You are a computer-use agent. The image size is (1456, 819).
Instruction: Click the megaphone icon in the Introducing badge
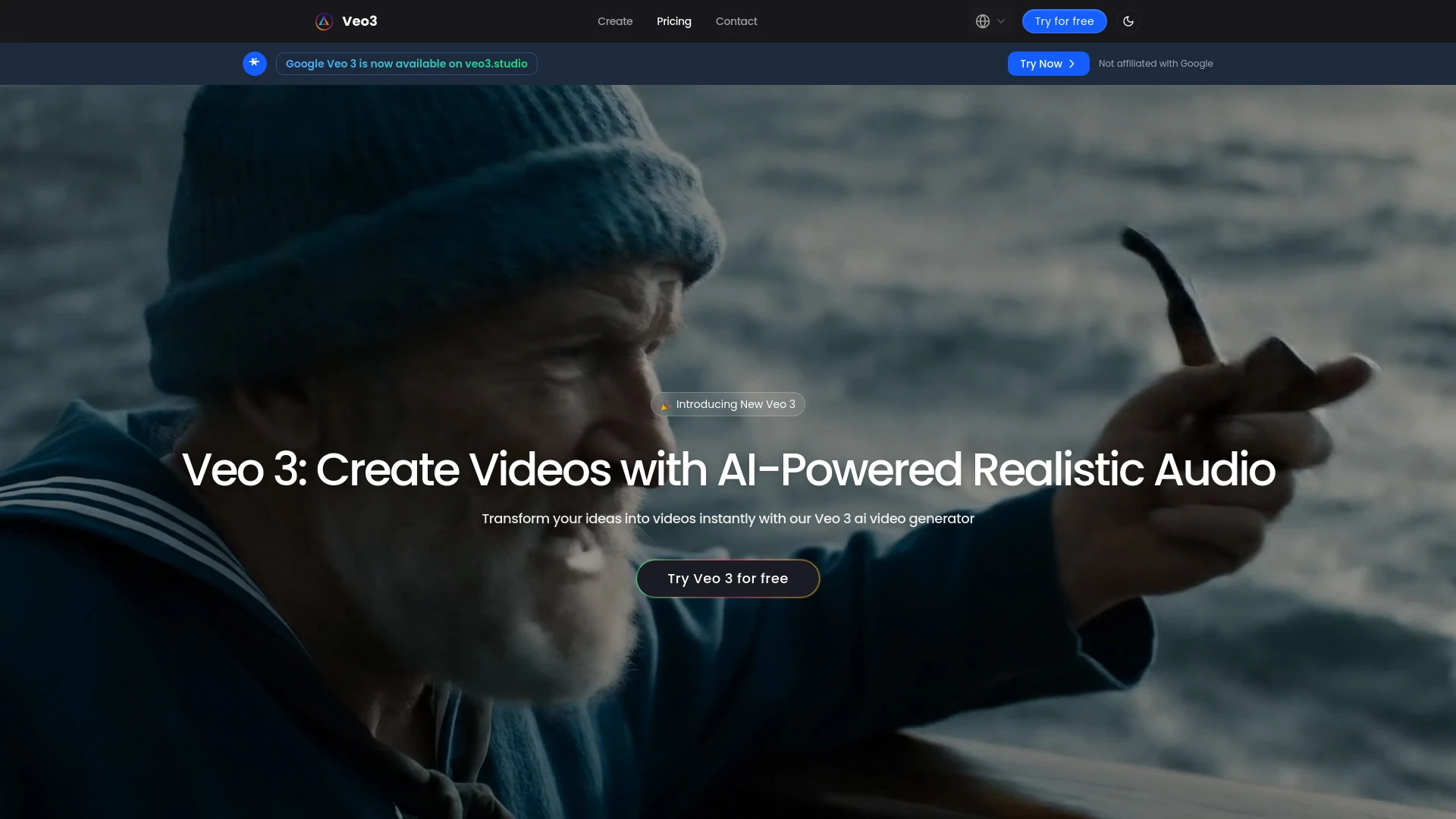[x=665, y=404]
